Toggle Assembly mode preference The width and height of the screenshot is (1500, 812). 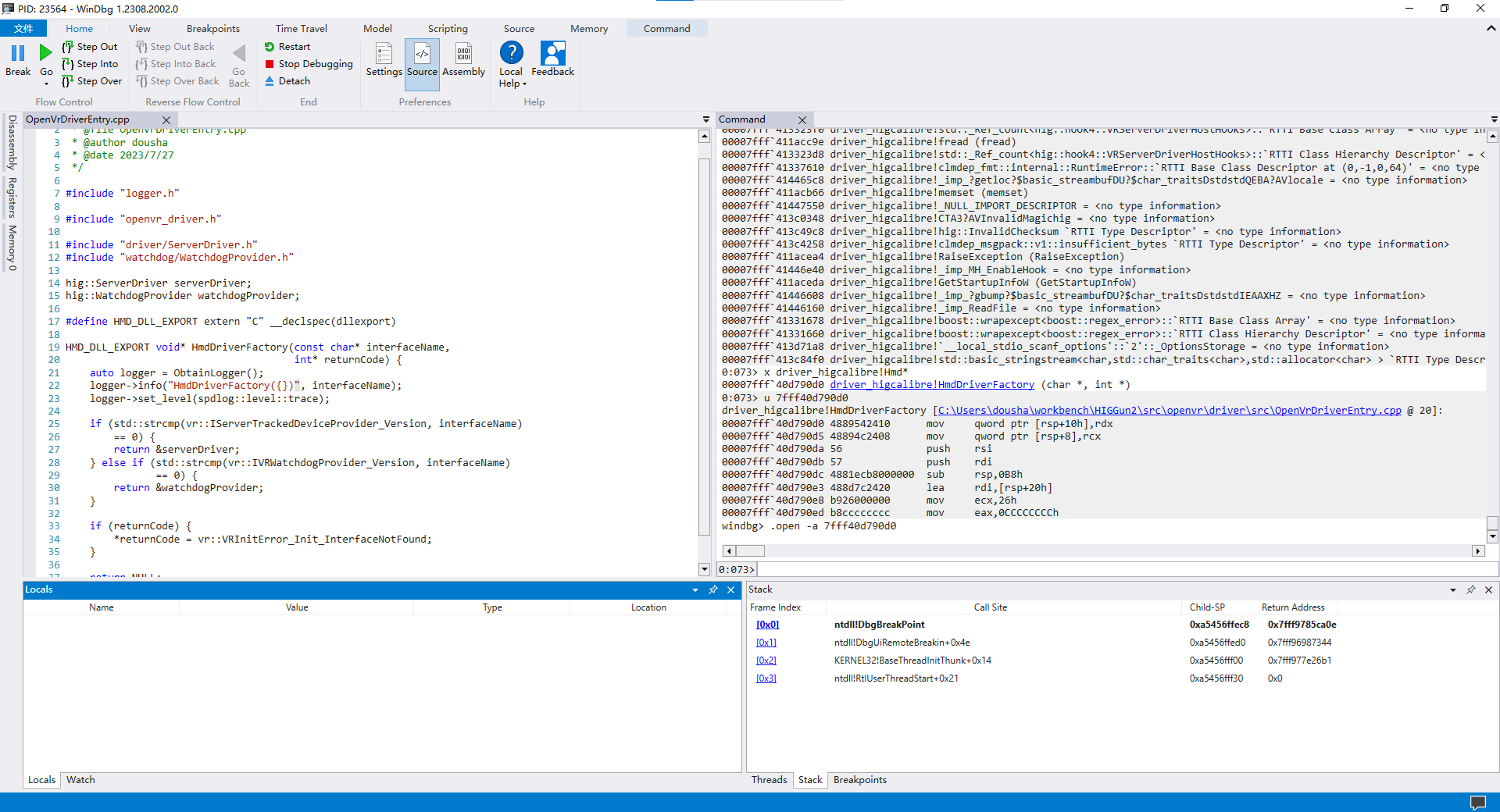point(464,59)
